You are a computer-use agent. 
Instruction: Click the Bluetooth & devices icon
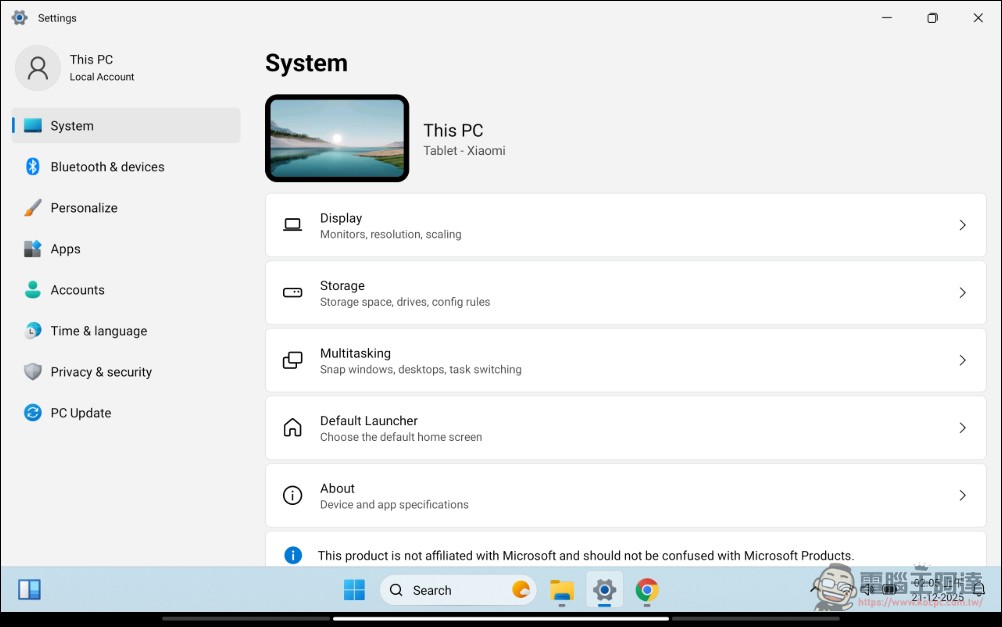pos(33,167)
